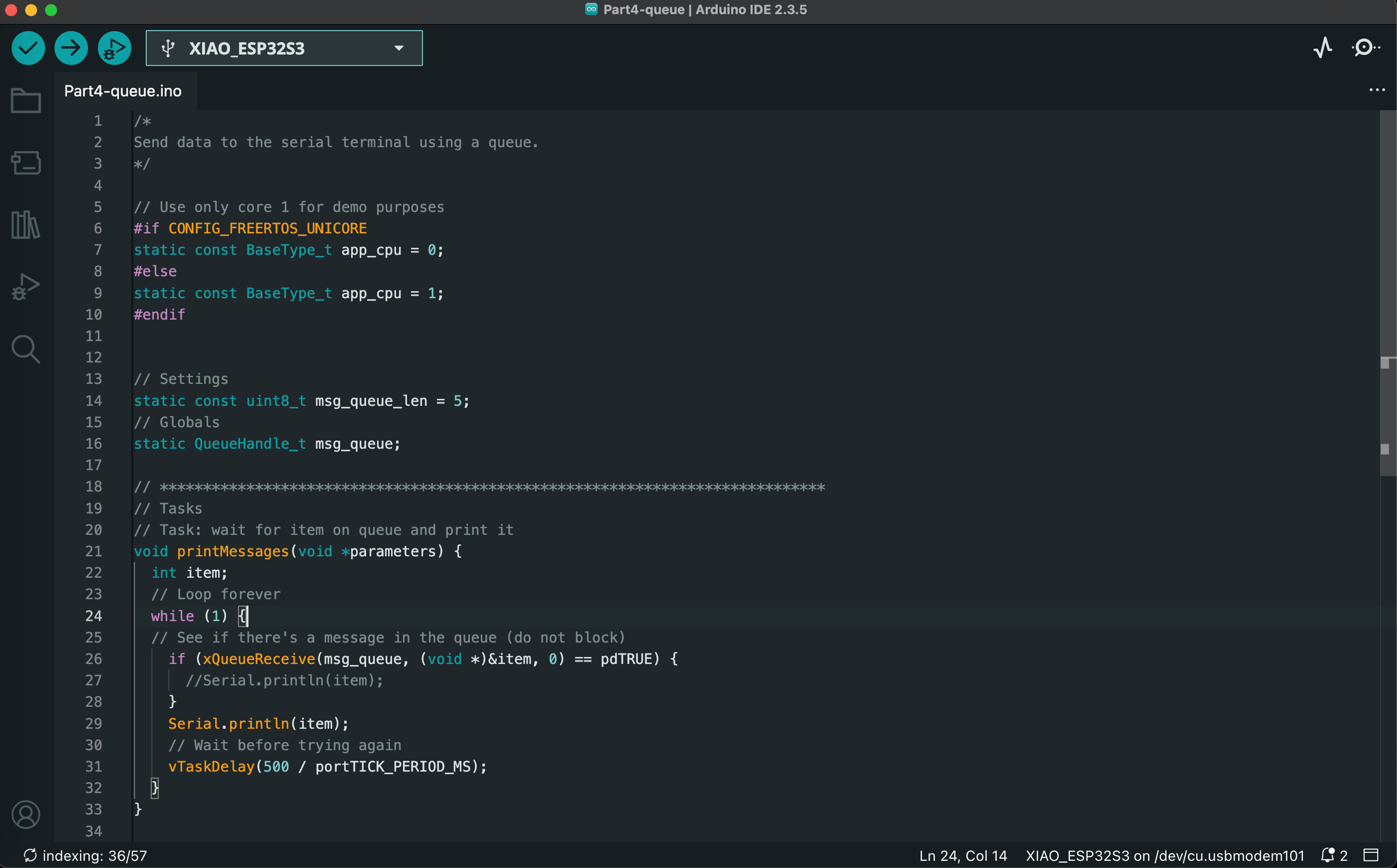Open the Boards Manager sidebar panel

pos(26,163)
